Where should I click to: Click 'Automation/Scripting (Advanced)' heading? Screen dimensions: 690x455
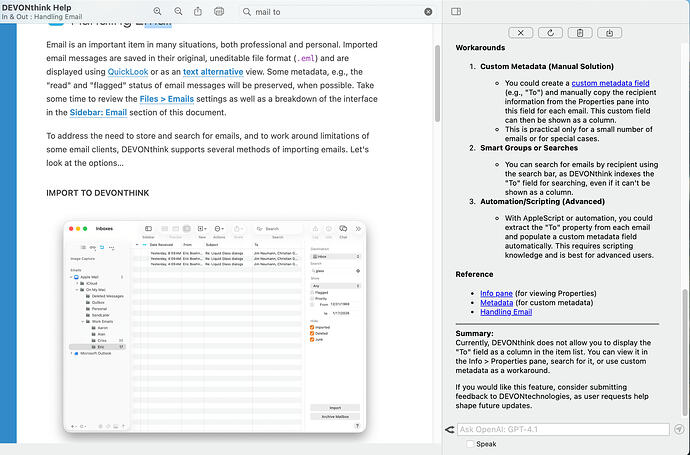(542, 202)
